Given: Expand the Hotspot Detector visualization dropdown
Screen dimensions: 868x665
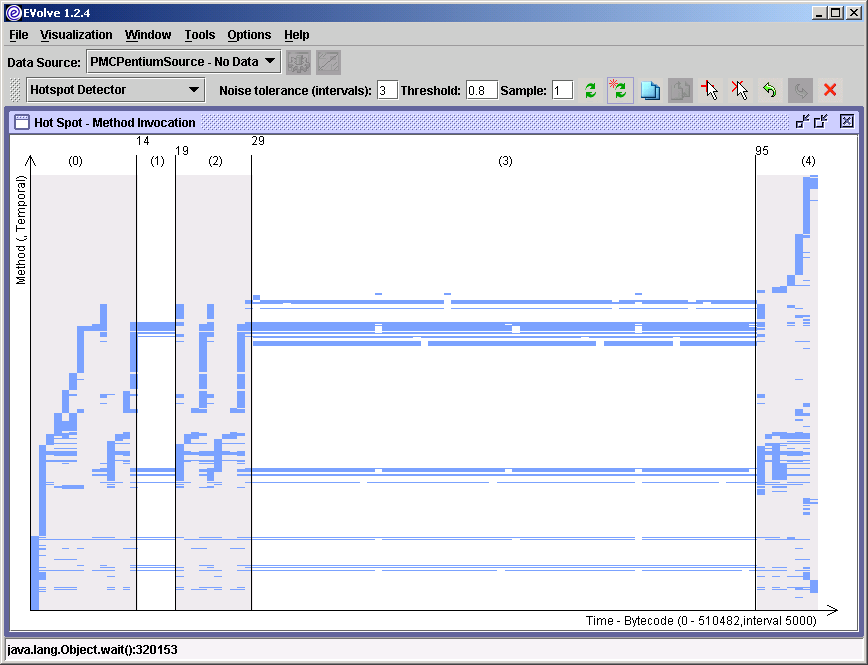Looking at the screenshot, I should tap(116, 90).
